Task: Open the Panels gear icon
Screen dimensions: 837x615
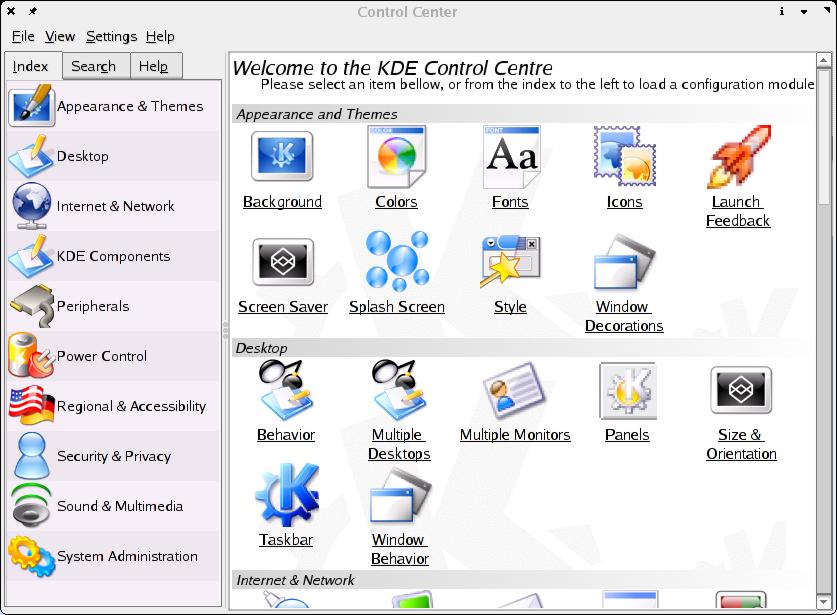Action: click(628, 390)
